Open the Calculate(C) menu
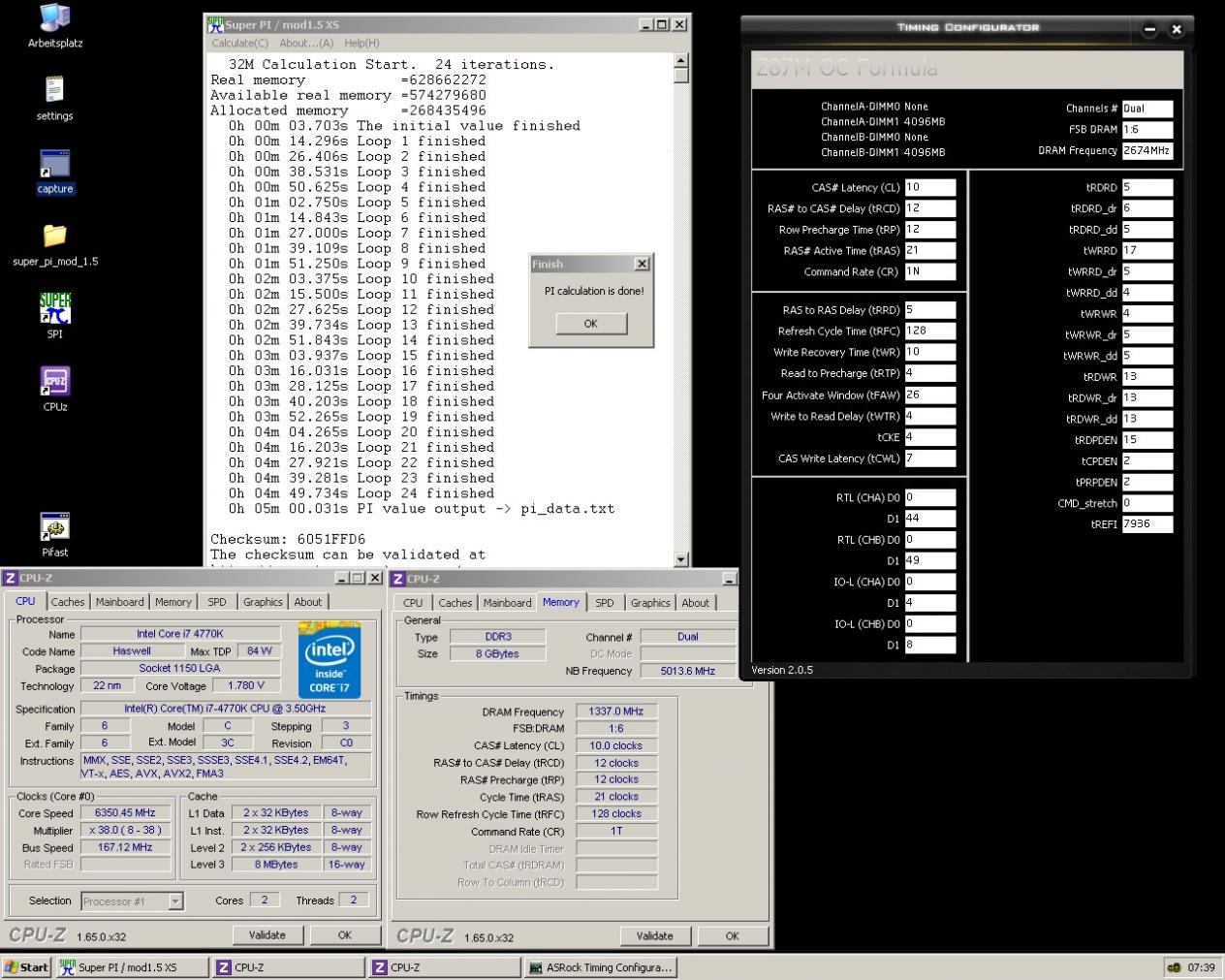The image size is (1225, 980). (239, 43)
